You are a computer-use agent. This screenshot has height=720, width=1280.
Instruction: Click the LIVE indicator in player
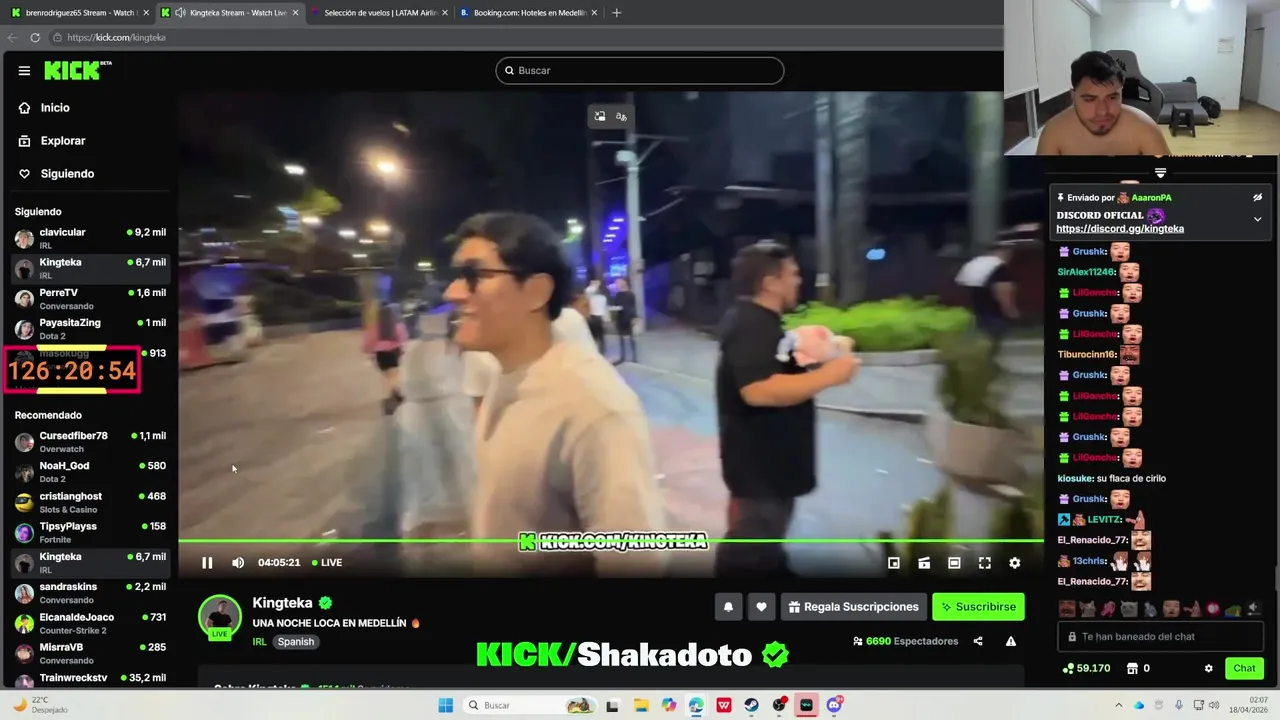[327, 563]
